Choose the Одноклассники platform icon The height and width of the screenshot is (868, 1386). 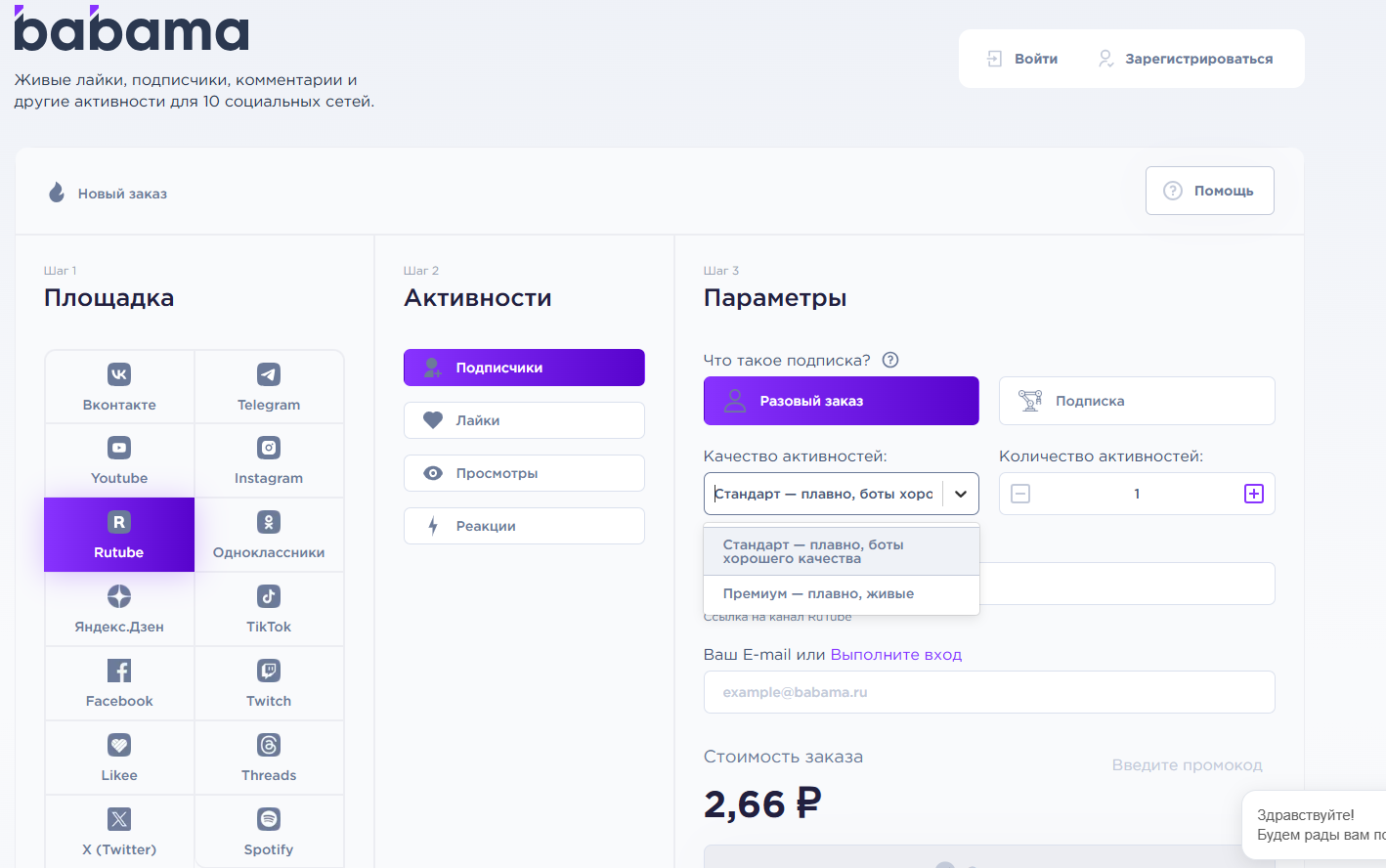269,522
